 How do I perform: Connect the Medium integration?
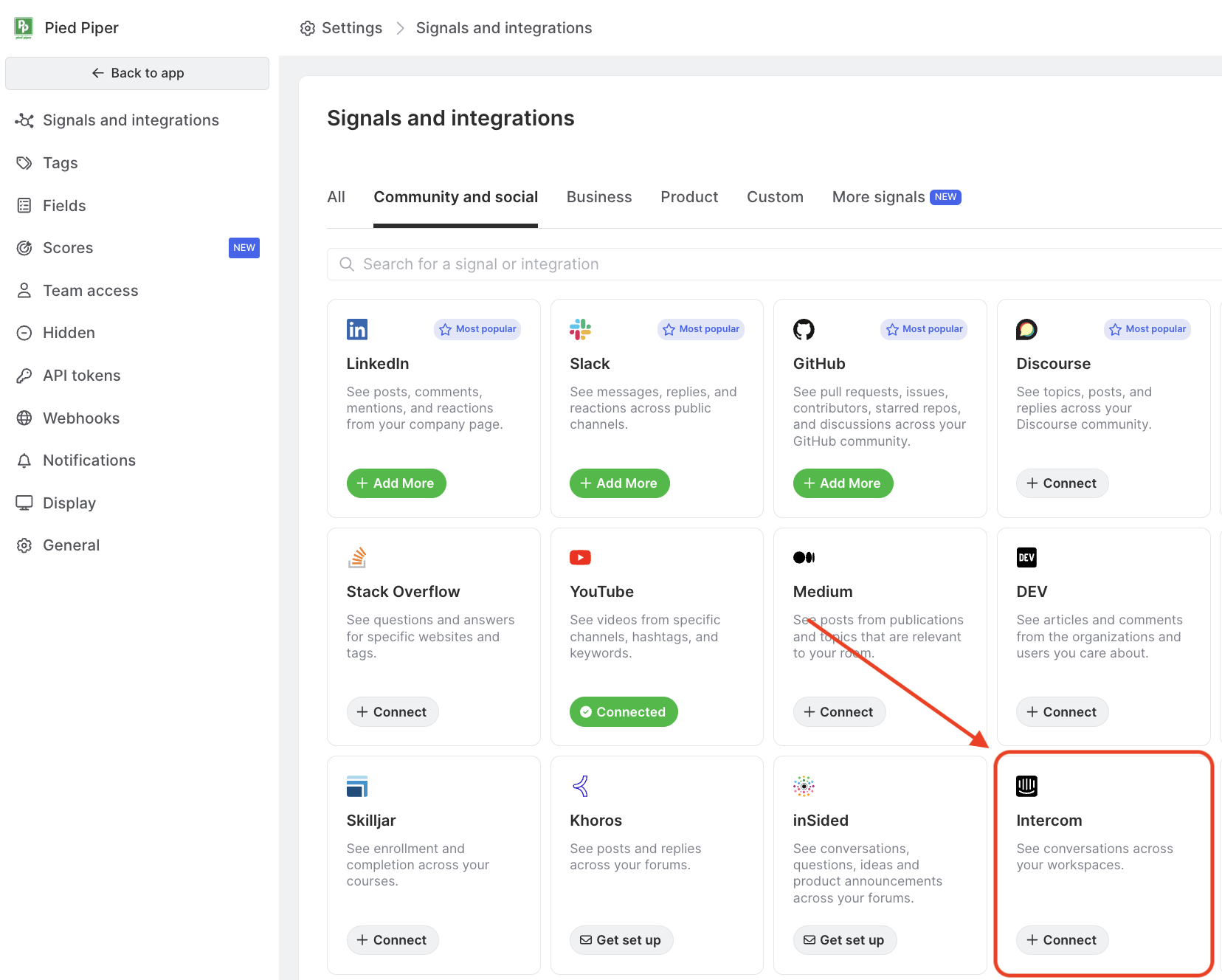(839, 712)
